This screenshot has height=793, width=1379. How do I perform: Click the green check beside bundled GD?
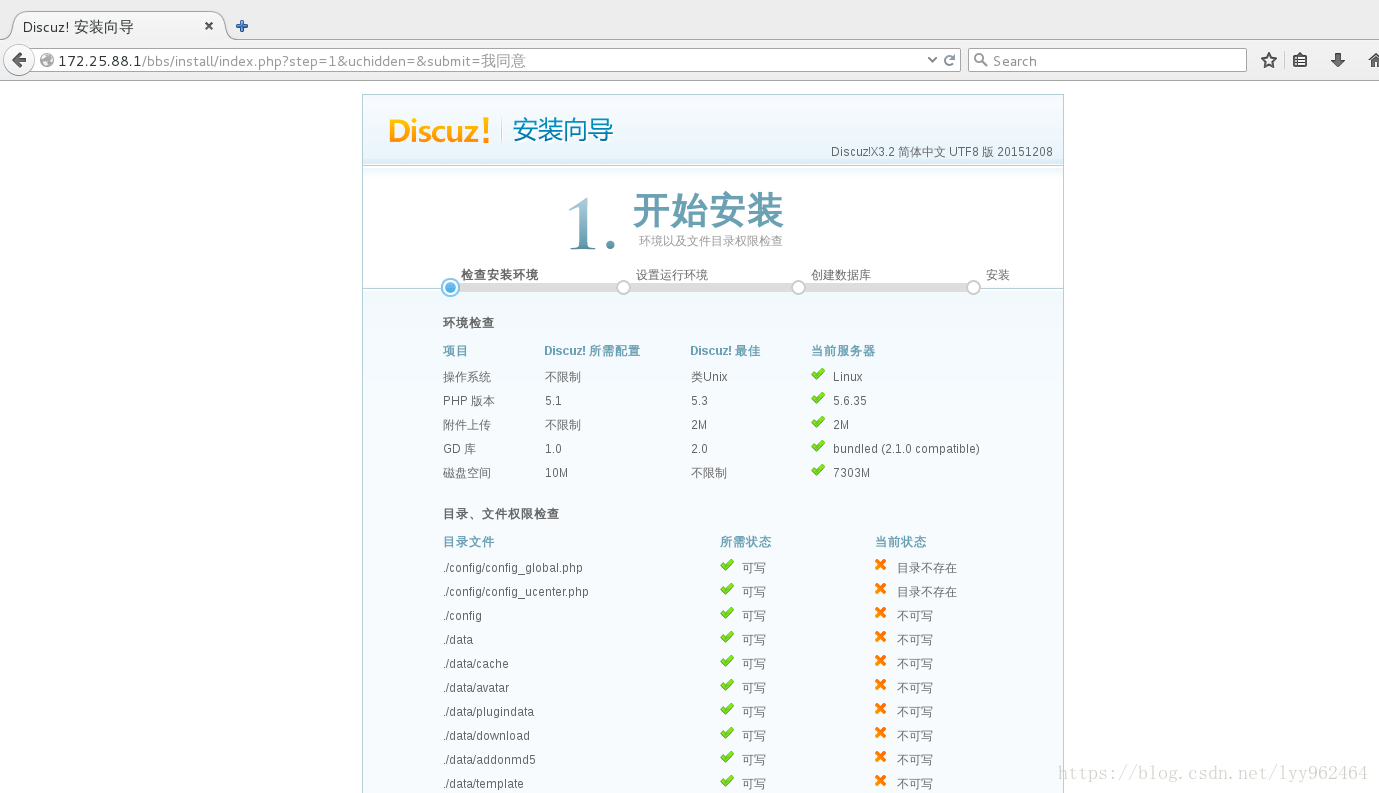(x=818, y=447)
